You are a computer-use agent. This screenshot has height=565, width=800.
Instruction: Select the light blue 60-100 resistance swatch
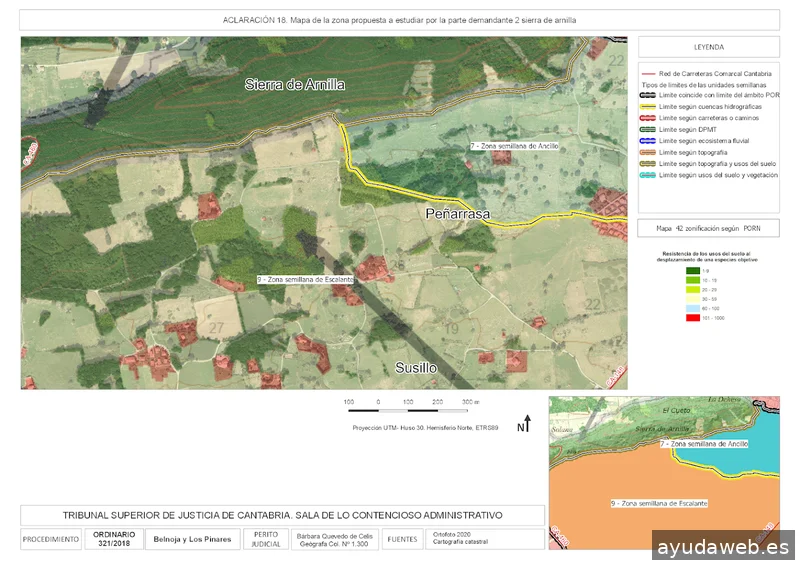click(x=693, y=308)
